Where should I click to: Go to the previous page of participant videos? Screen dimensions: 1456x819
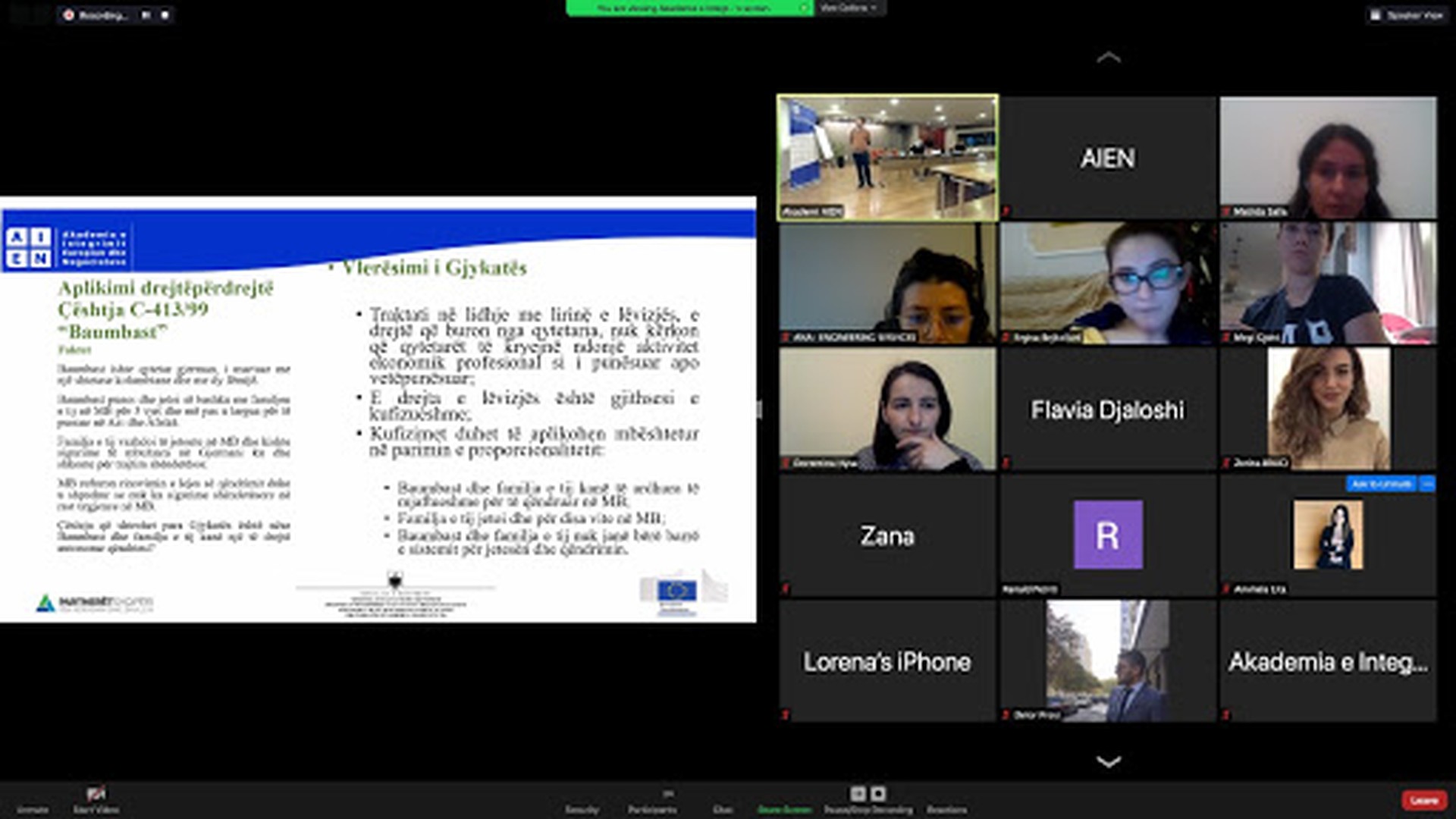(x=1109, y=57)
